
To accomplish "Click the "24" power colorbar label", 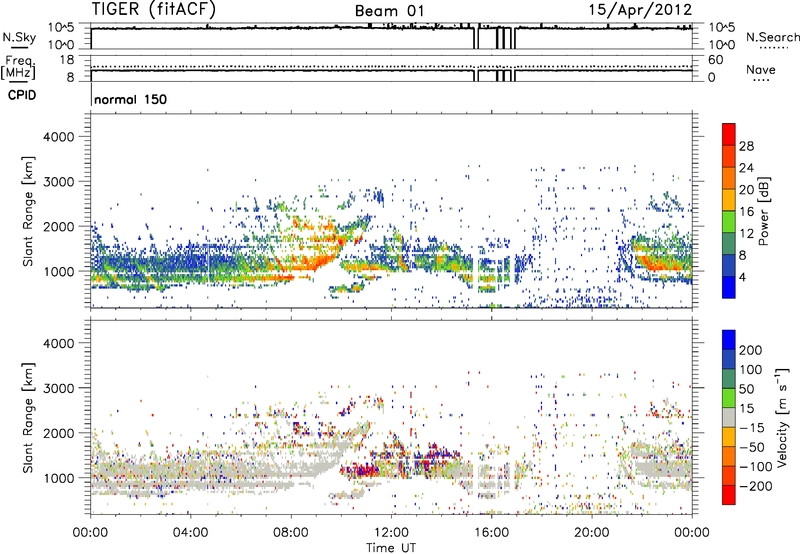I will click(746, 168).
